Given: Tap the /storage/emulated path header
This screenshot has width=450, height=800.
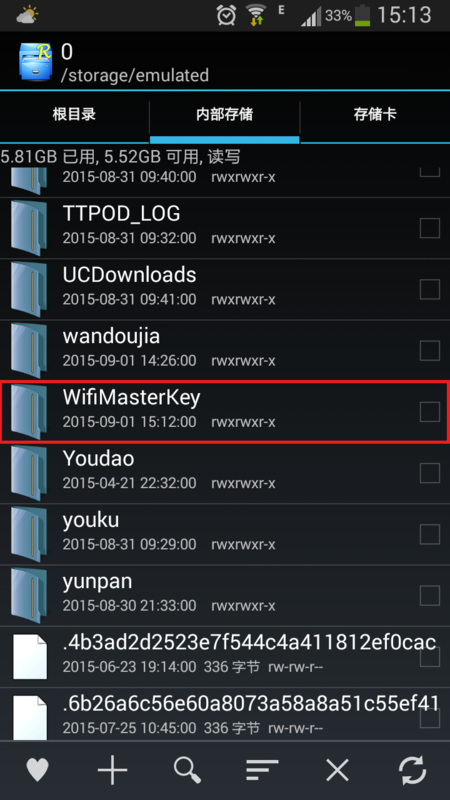Looking at the screenshot, I should point(135,76).
